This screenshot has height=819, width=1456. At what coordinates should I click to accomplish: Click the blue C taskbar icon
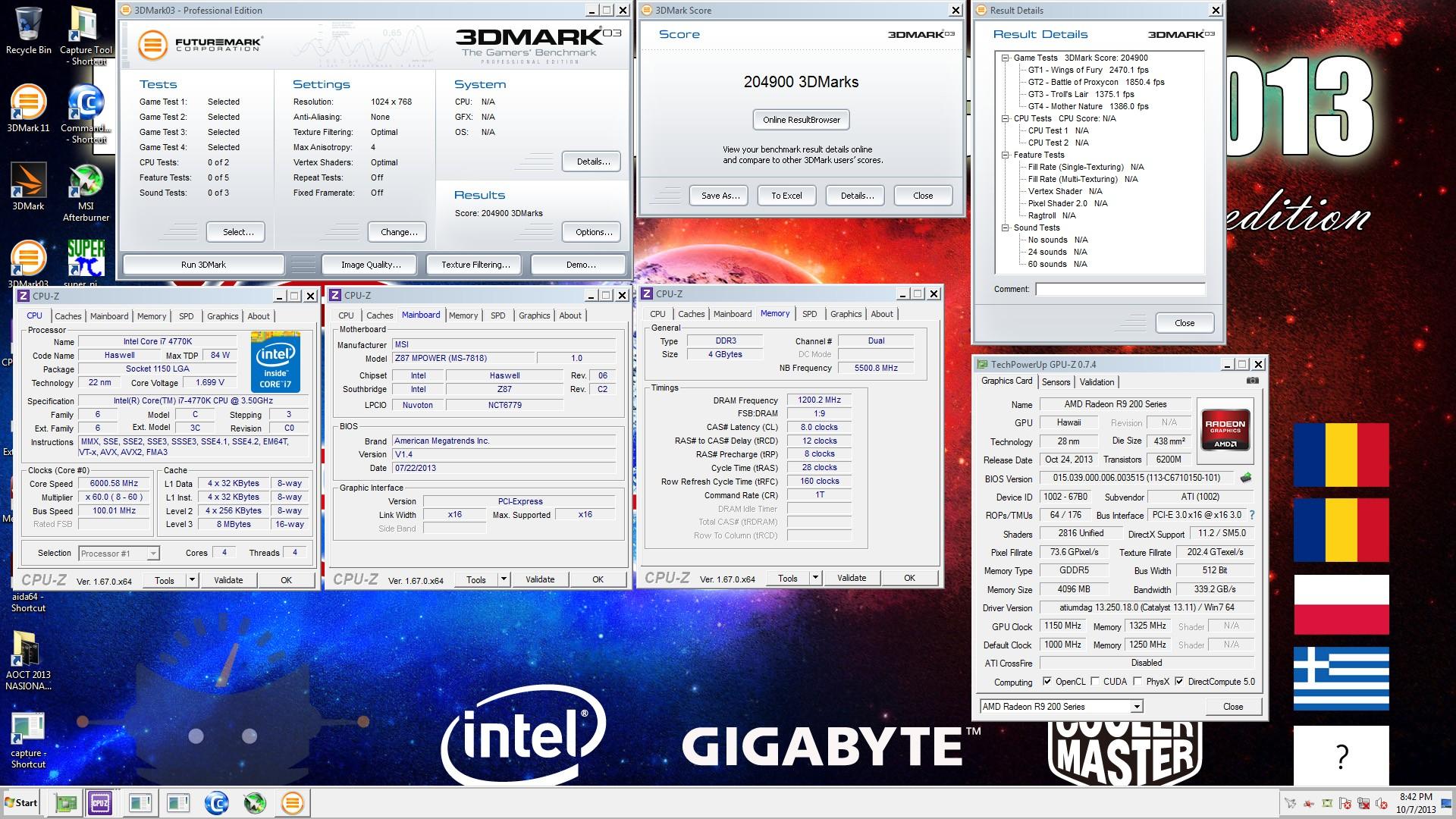(x=217, y=802)
